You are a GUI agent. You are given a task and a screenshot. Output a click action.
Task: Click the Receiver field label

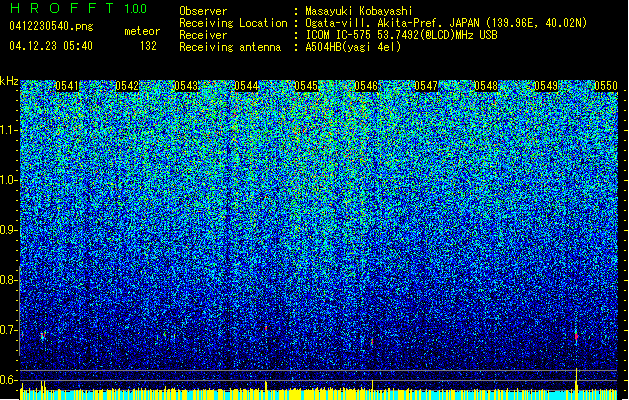coord(203,35)
